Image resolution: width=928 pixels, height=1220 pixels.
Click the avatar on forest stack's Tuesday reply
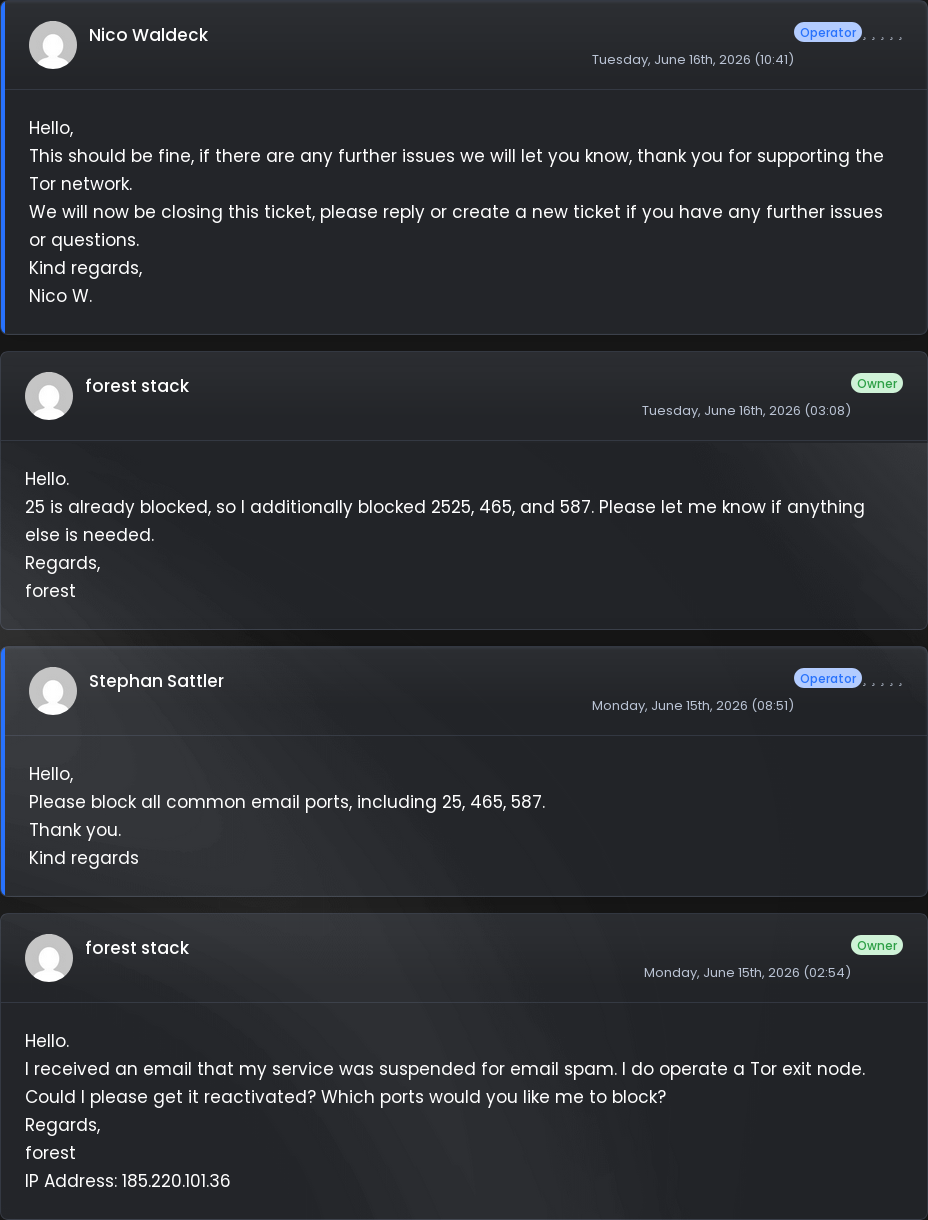pos(49,396)
